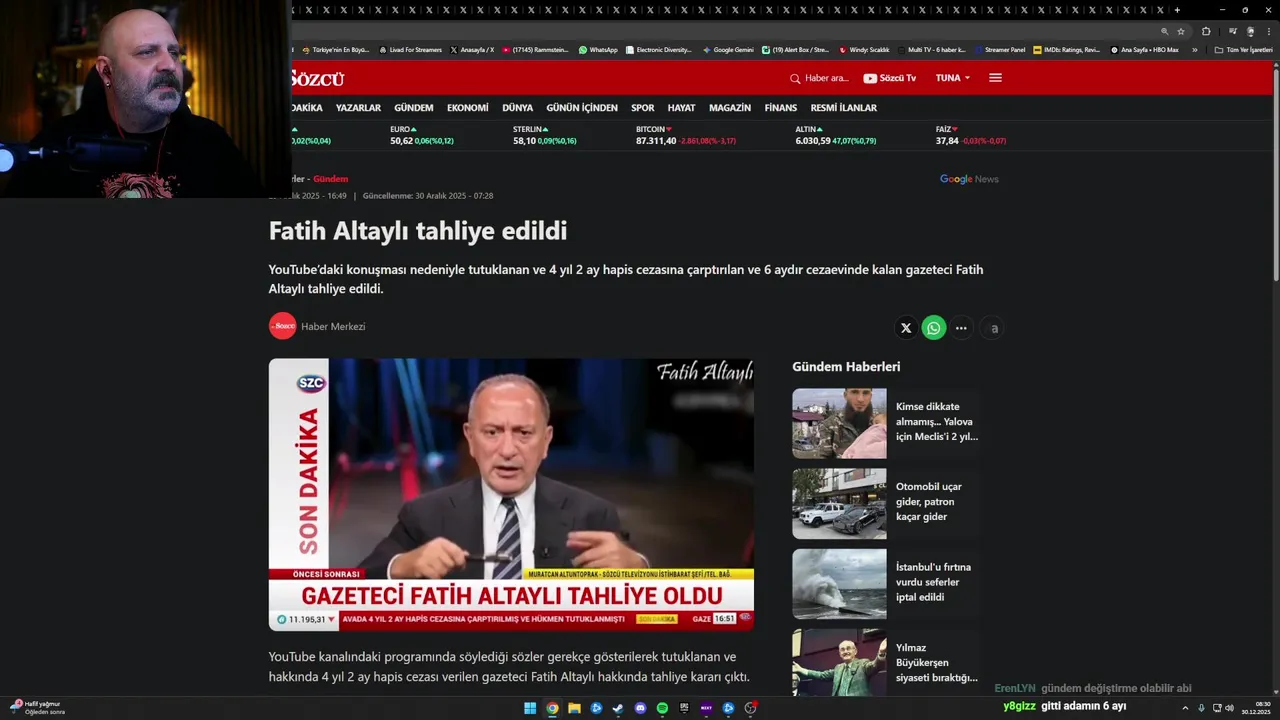Open volume control in system tray
The image size is (1280, 720).
click(x=1229, y=708)
